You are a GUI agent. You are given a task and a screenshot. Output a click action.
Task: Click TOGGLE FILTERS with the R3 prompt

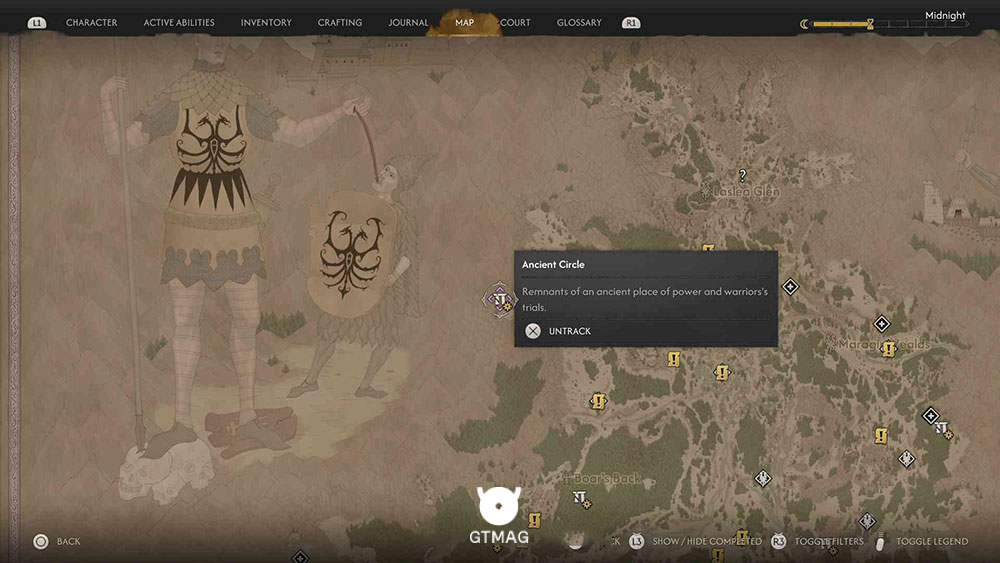pos(828,541)
